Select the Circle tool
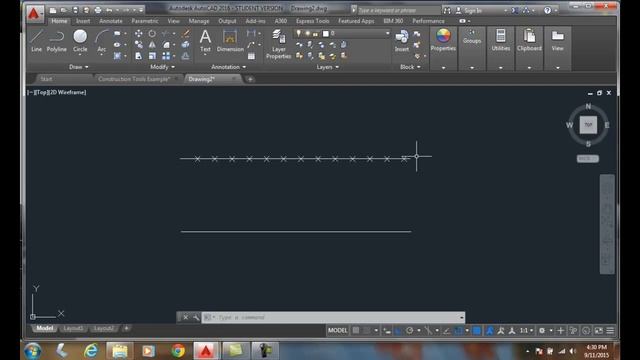640x360 pixels. [x=80, y=41]
